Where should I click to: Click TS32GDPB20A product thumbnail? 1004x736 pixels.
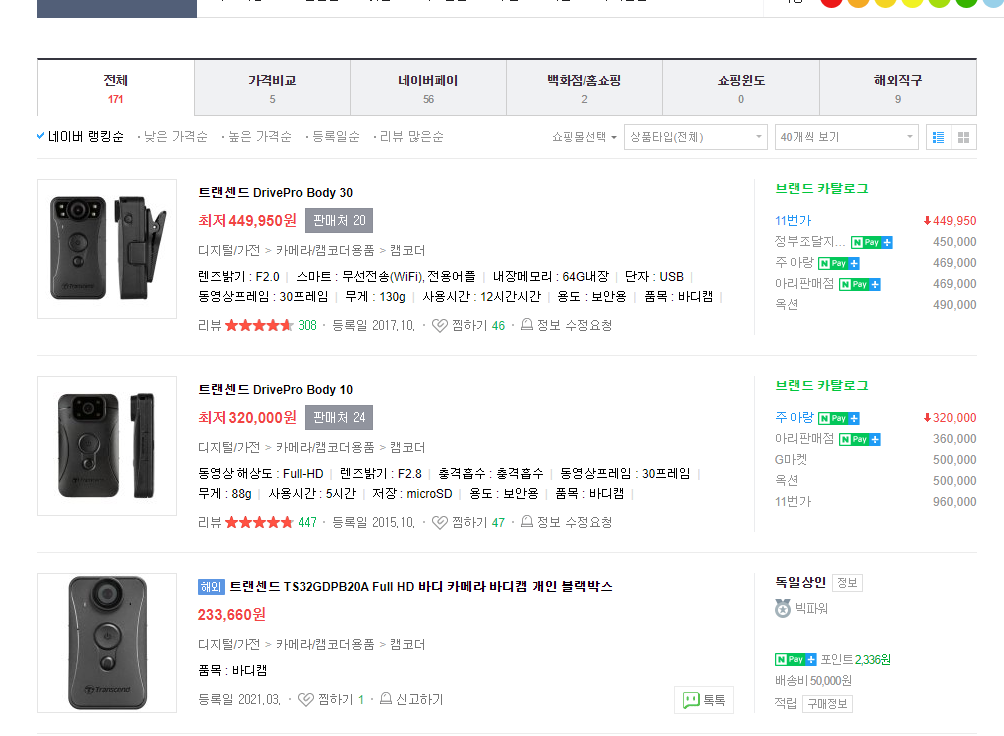click(x=107, y=643)
